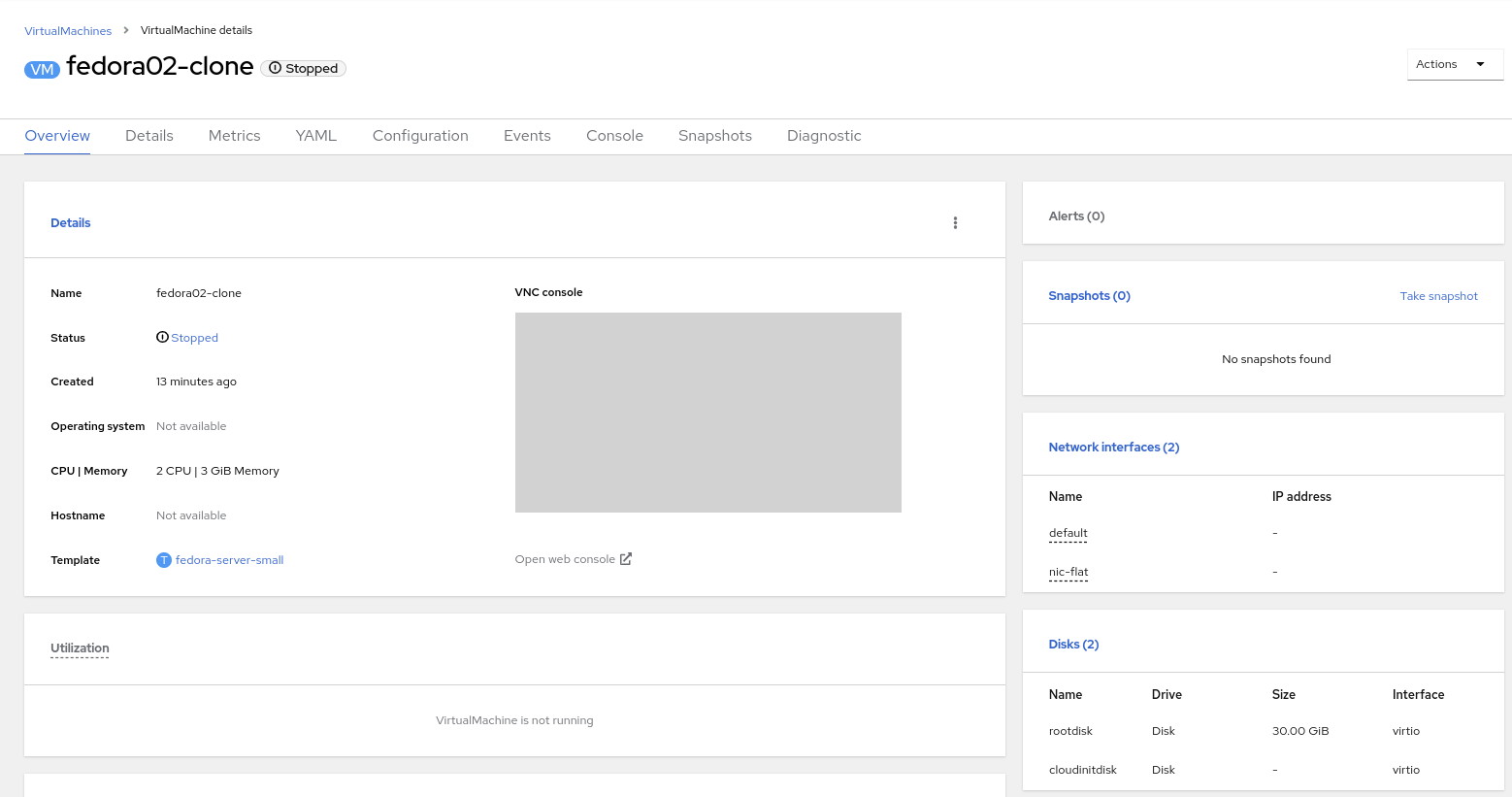
Task: Go to the Configuration tab
Action: [420, 136]
